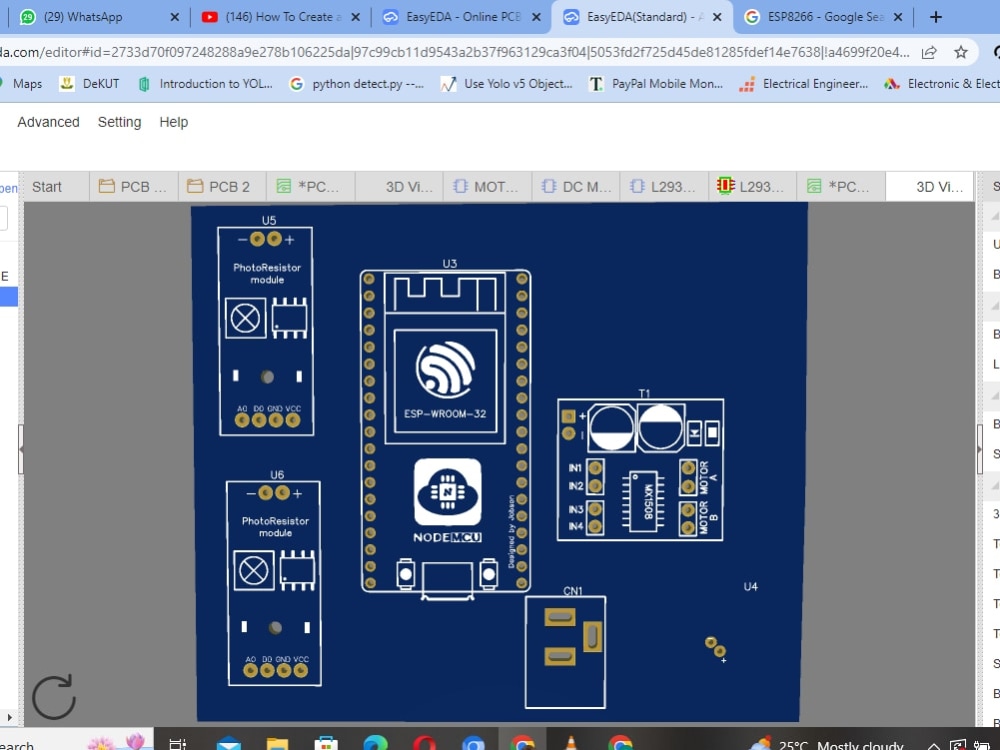
Task: Open the Introduction to YOL... bookmark
Action: [205, 84]
